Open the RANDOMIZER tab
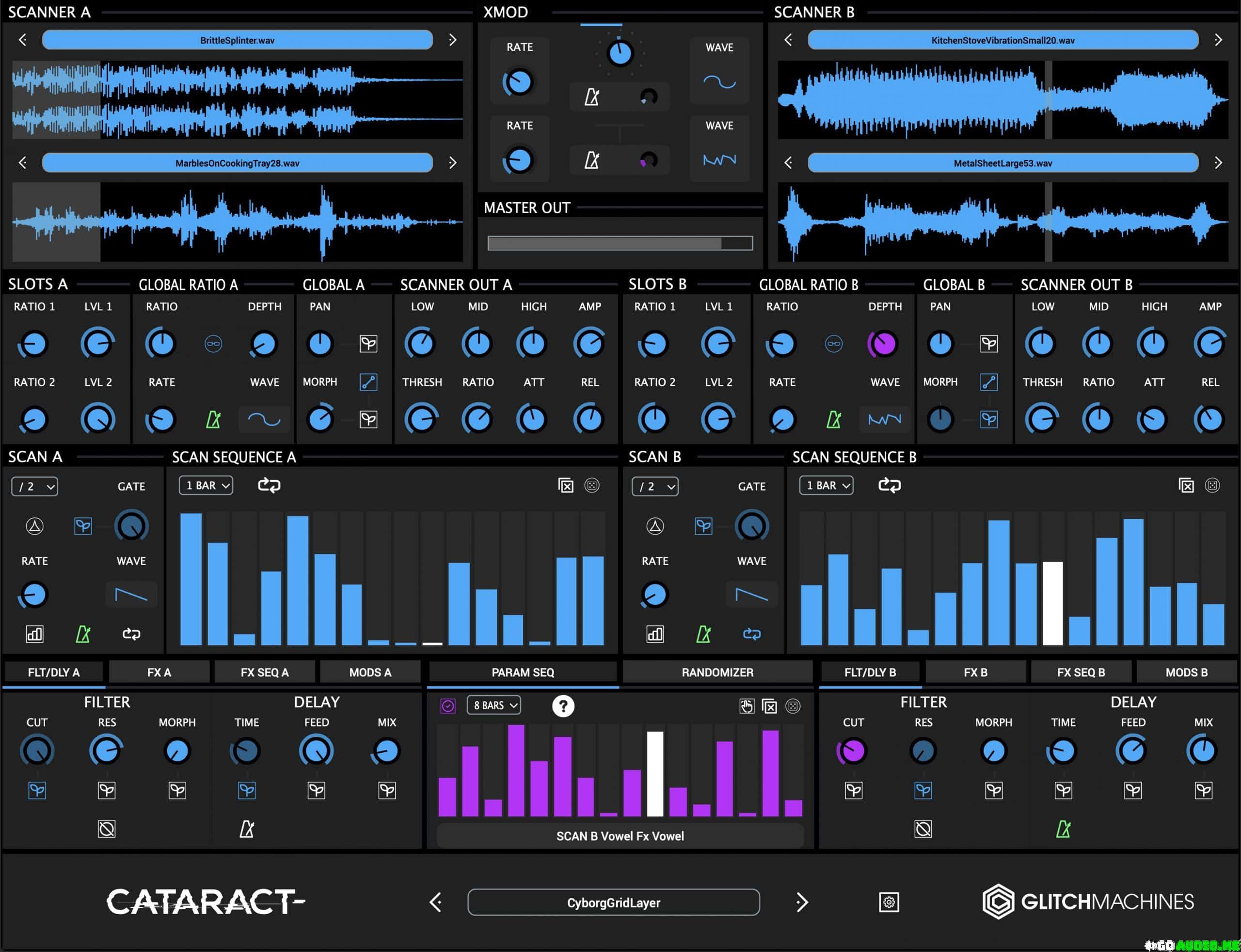 coord(717,673)
